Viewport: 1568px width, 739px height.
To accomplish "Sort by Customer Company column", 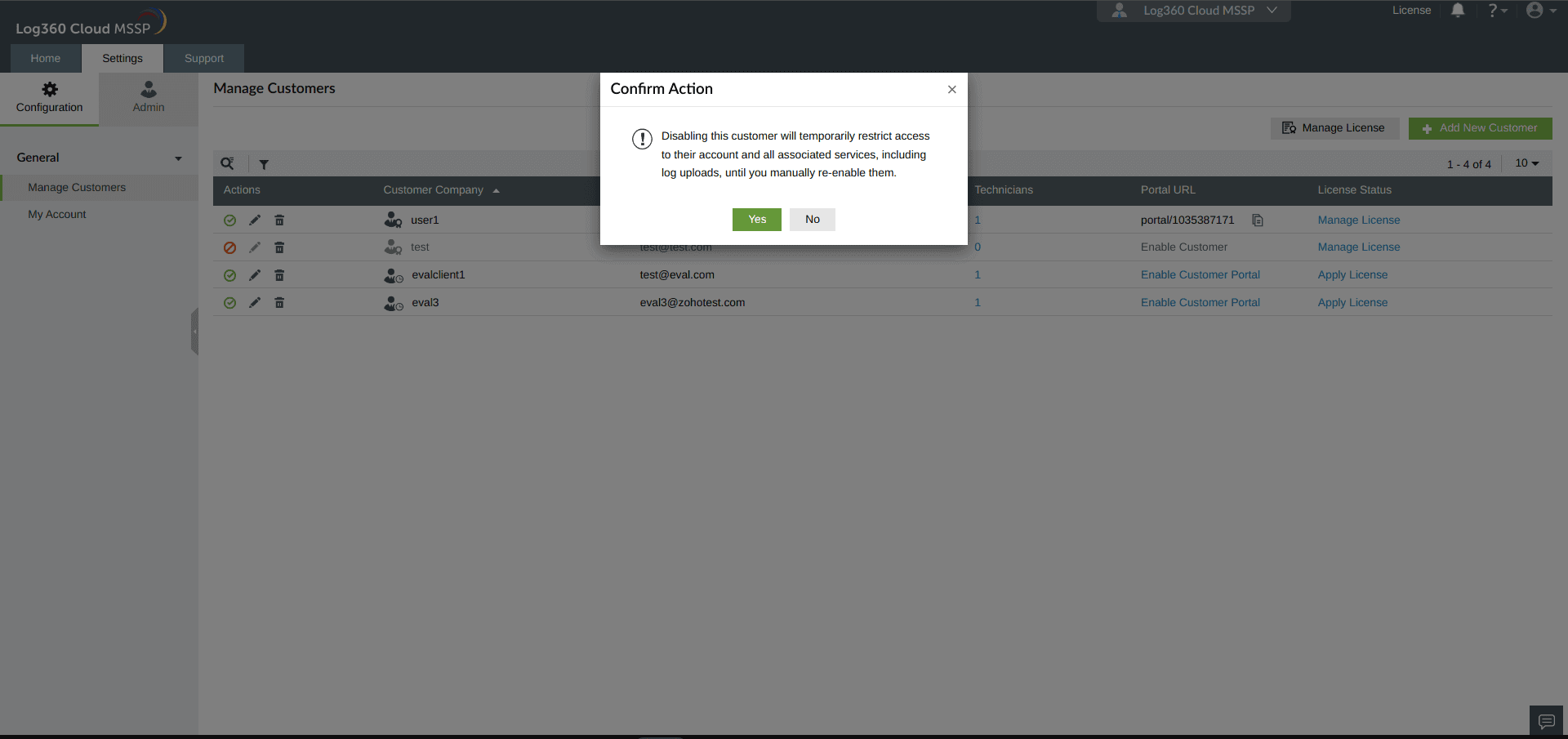I will [441, 190].
